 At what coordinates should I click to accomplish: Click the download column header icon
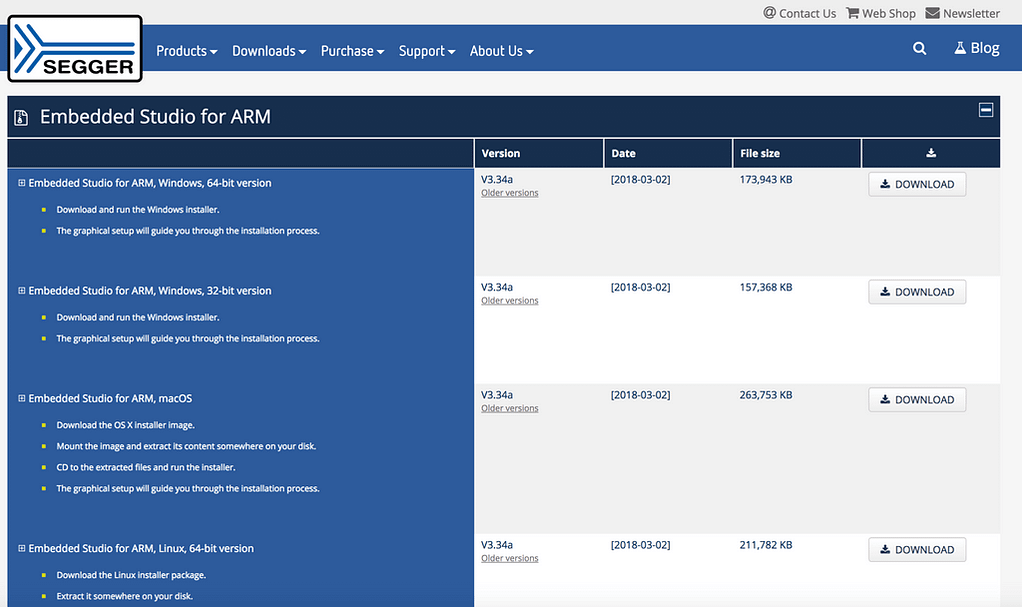click(x=931, y=153)
